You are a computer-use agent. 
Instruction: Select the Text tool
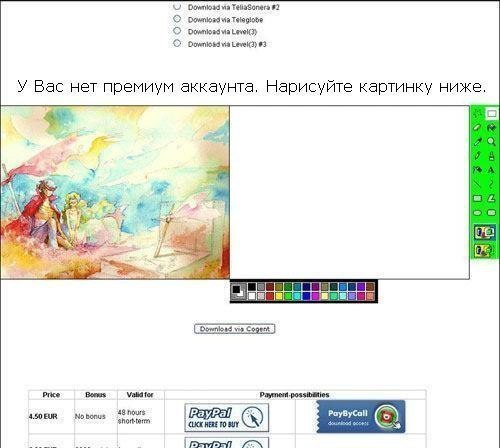click(491, 170)
